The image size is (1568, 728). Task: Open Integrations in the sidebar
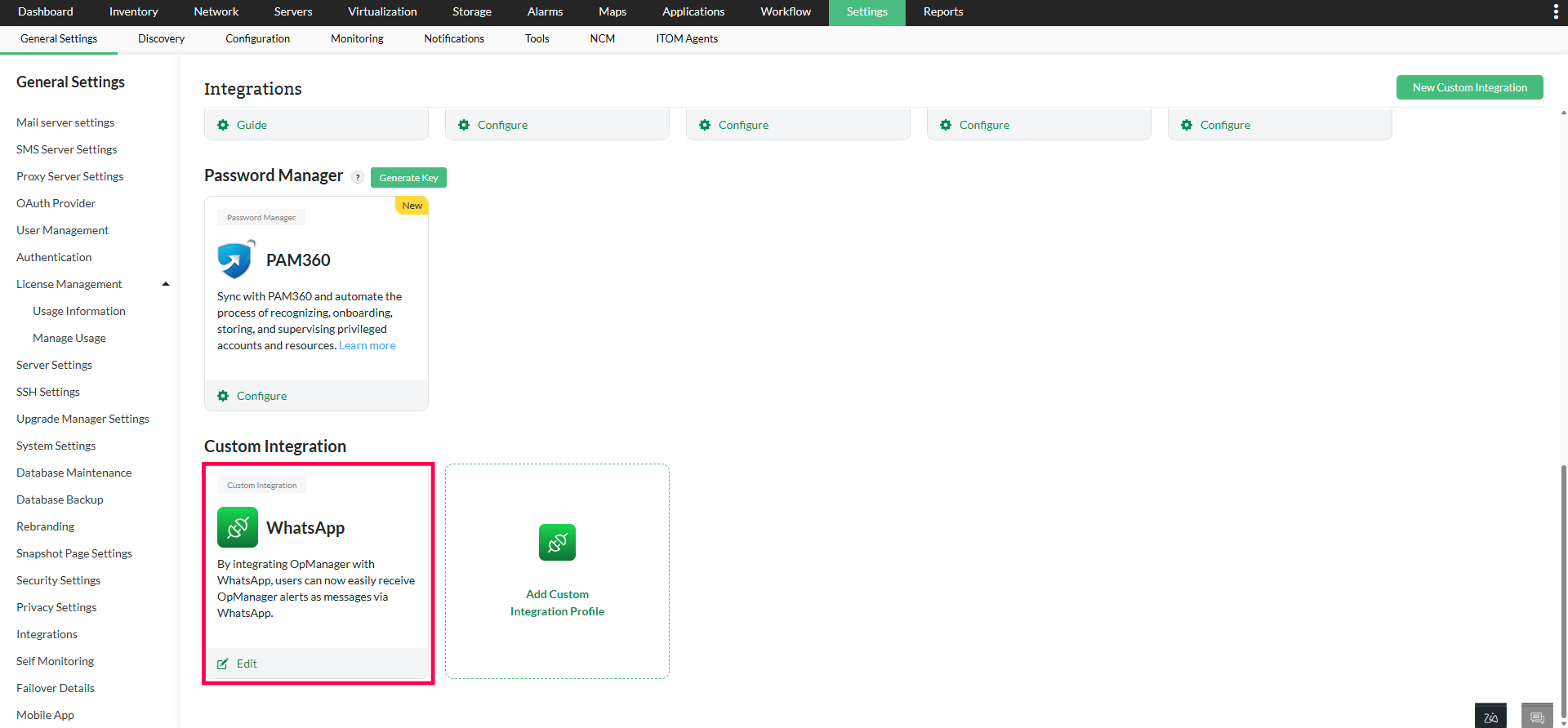pos(47,634)
